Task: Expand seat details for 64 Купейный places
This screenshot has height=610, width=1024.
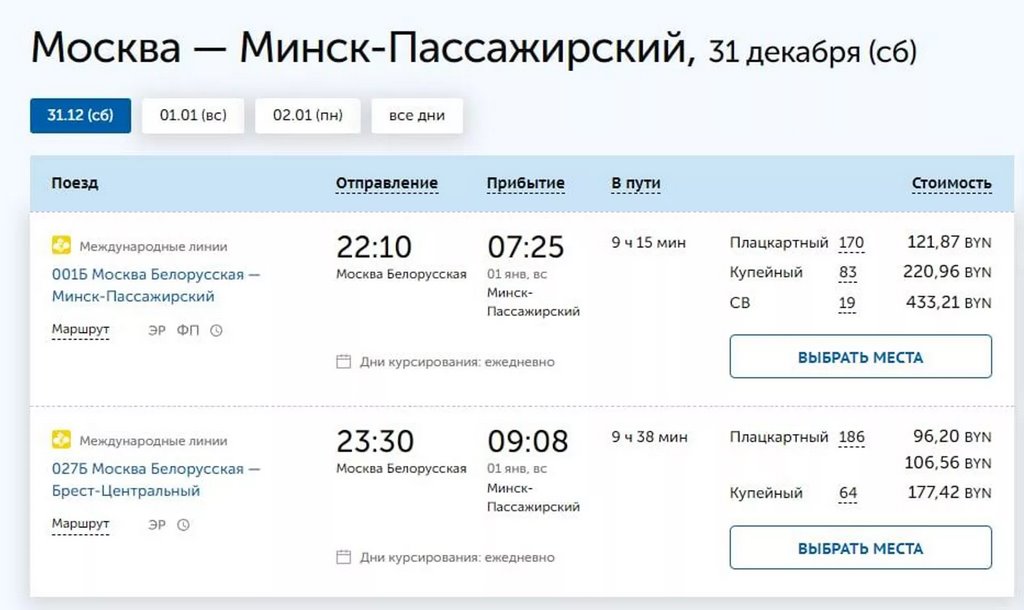Action: tap(847, 493)
